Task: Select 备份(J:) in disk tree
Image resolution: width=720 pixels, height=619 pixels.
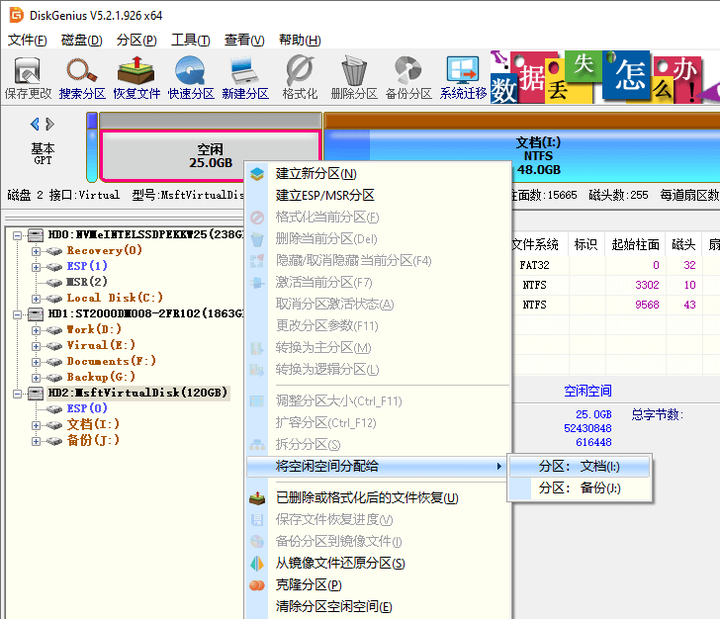Action: (x=93, y=440)
